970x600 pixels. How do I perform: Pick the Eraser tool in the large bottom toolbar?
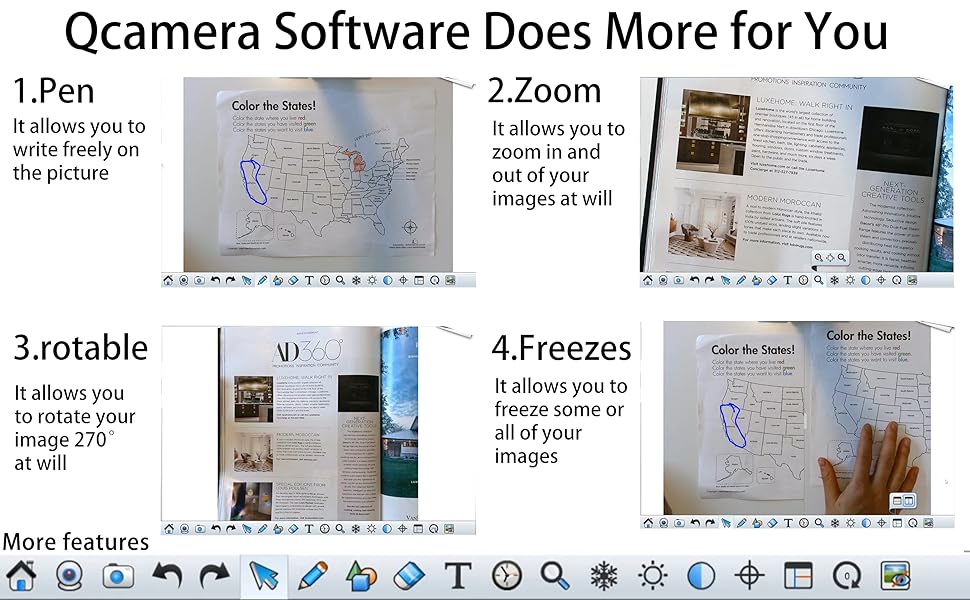click(409, 576)
